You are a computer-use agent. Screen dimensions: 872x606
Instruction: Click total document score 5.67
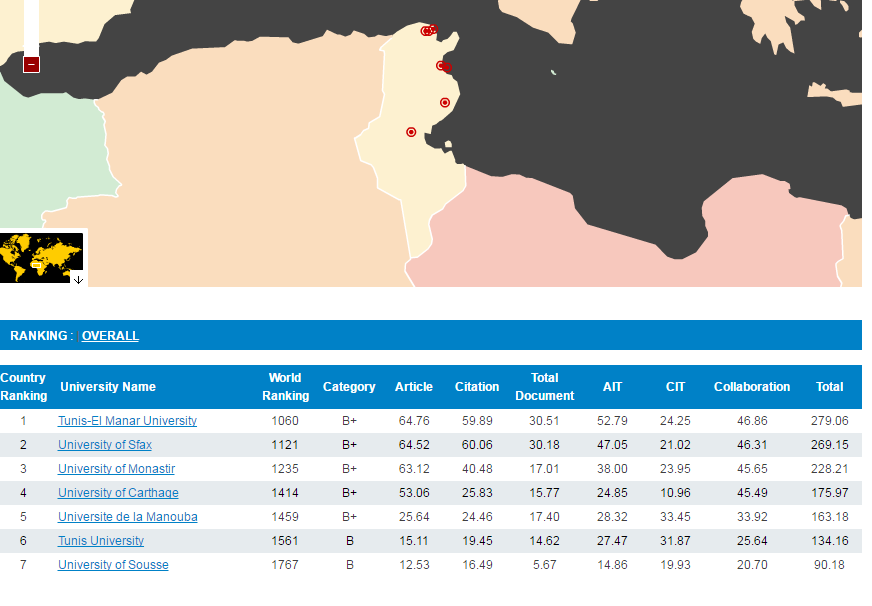[544, 564]
